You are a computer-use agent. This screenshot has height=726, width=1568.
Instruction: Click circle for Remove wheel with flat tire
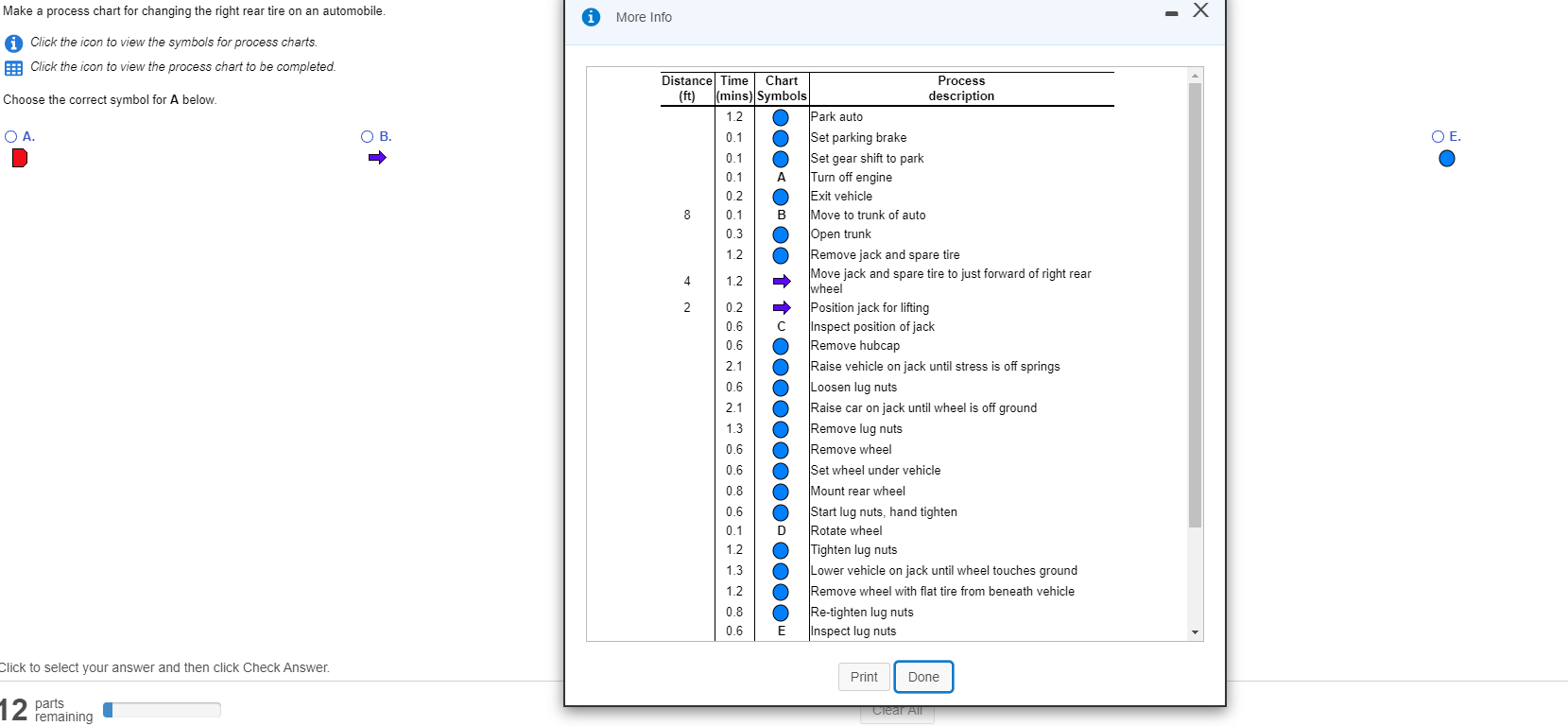(781, 592)
